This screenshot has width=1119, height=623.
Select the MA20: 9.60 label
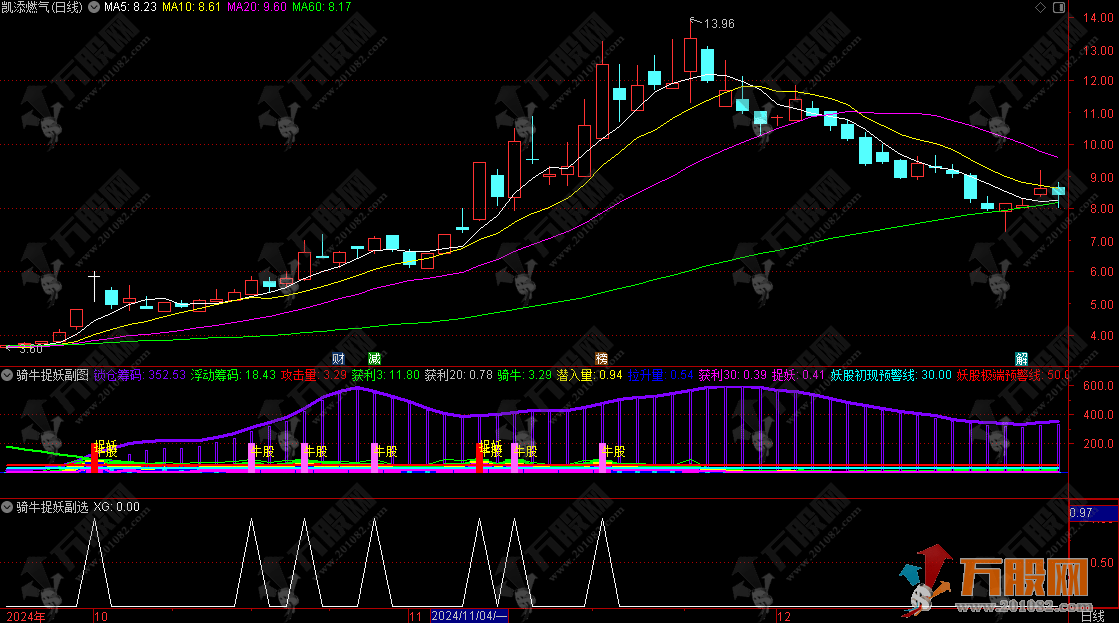pyautogui.click(x=257, y=7)
